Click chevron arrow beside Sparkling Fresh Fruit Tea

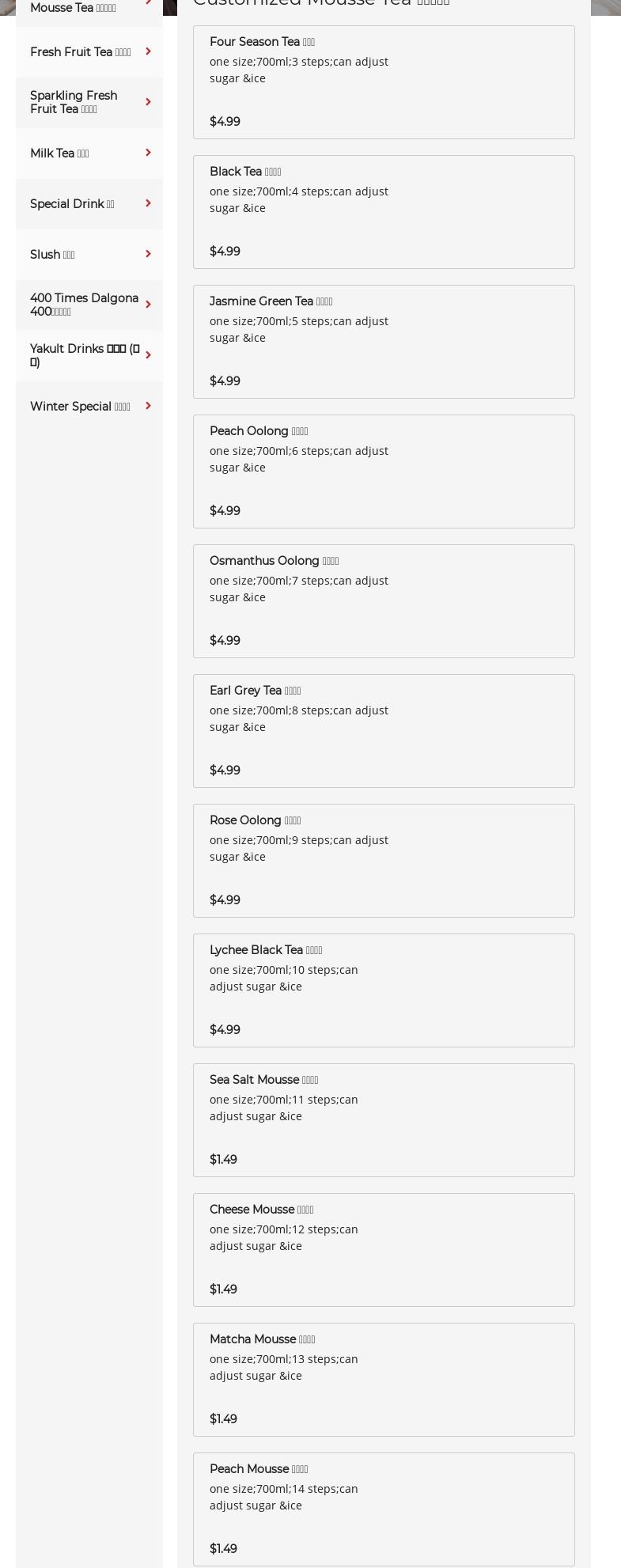(148, 102)
